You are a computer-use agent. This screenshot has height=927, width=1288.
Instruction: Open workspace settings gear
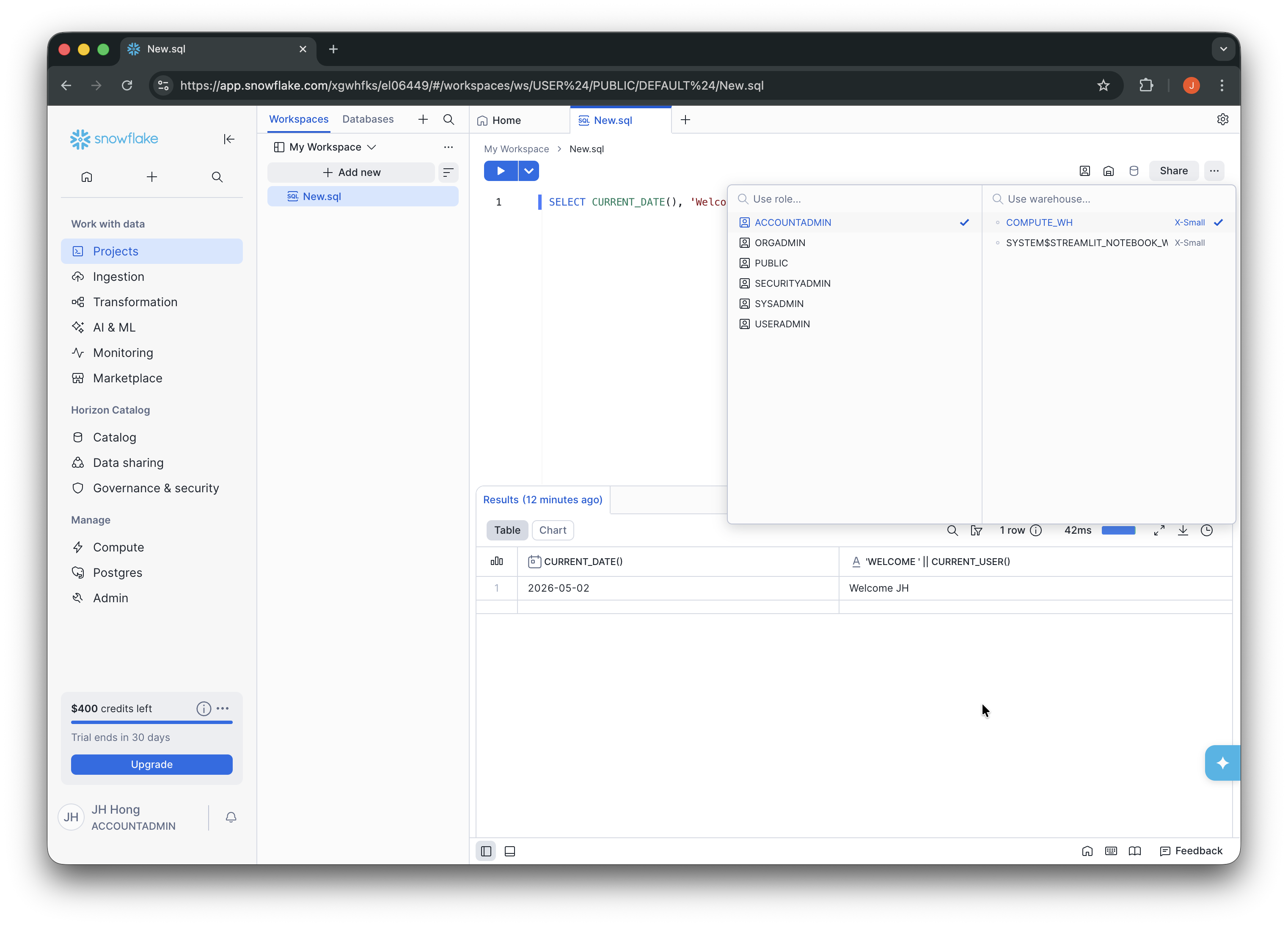[x=1223, y=119]
